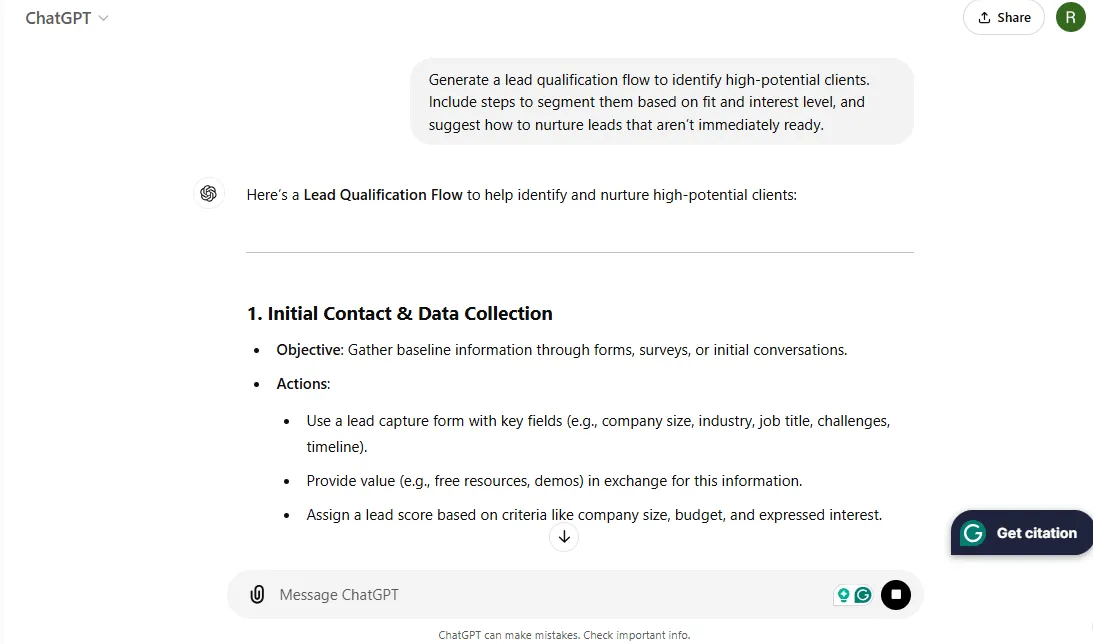Open the green R profile avatar
Image resolution: width=1093 pixels, height=644 pixels.
tap(1071, 17)
